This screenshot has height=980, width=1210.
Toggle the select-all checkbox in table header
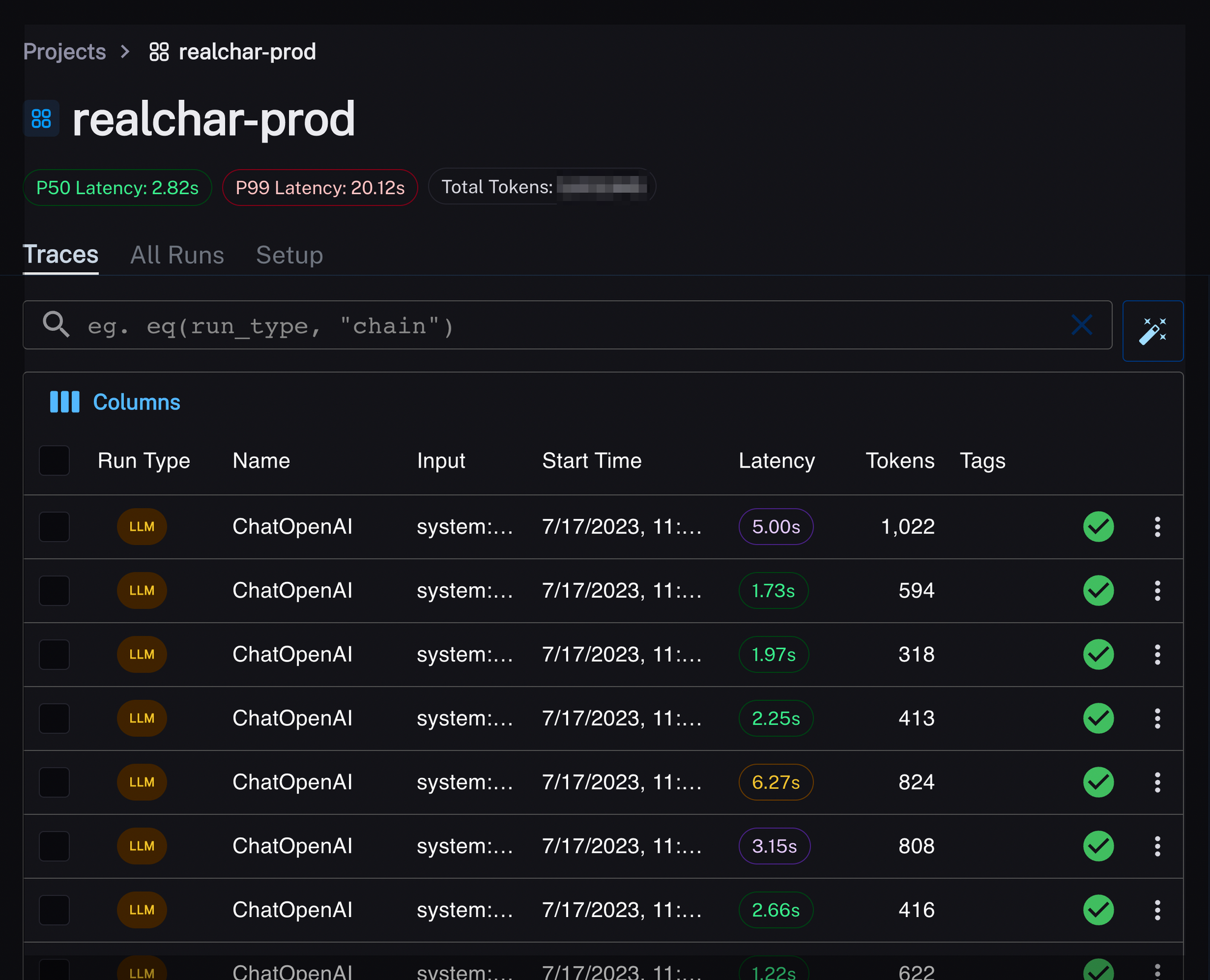[54, 461]
